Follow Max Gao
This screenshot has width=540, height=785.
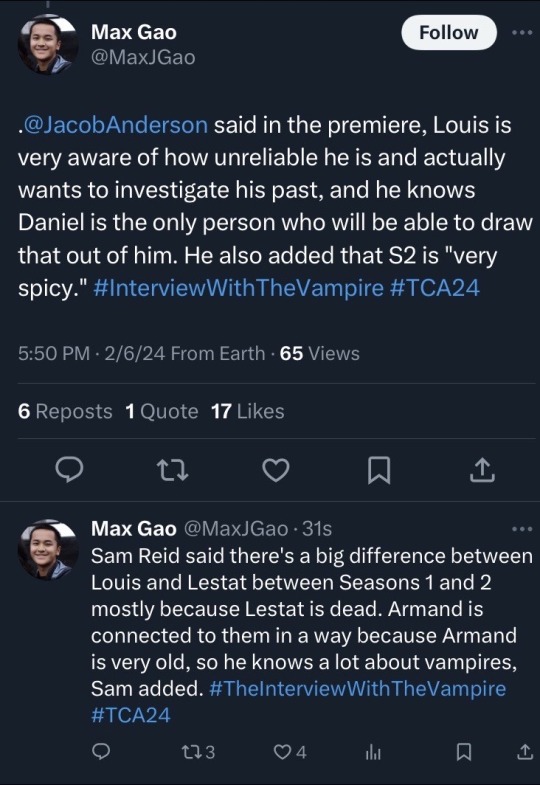point(449,33)
